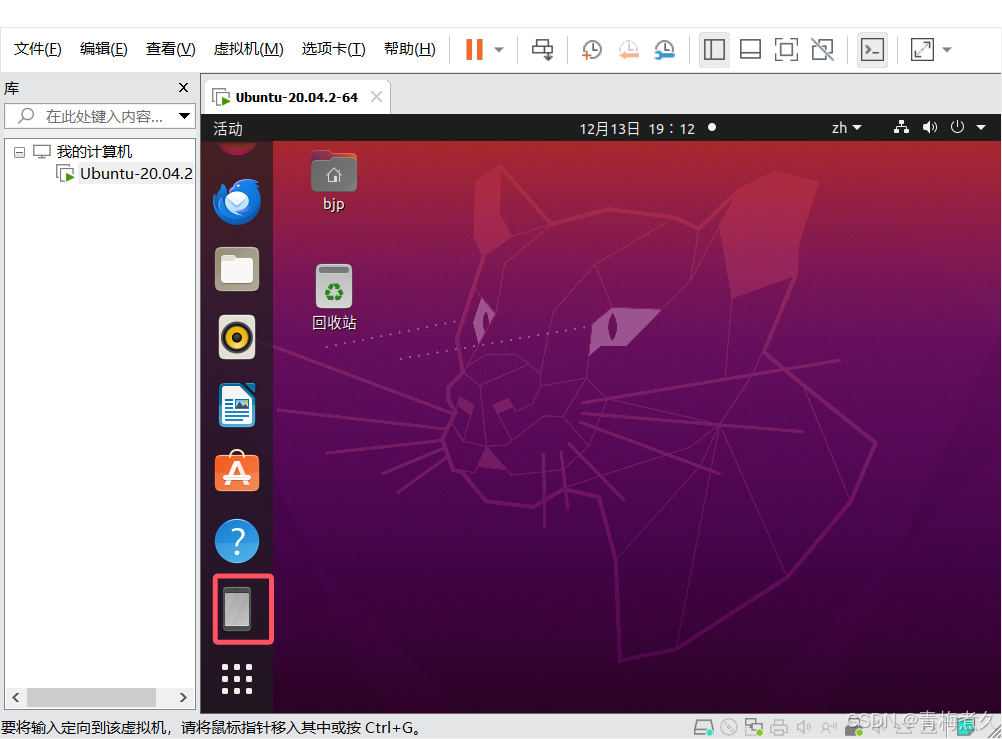
Task: Open the zh input method dropdown
Action: click(x=847, y=128)
